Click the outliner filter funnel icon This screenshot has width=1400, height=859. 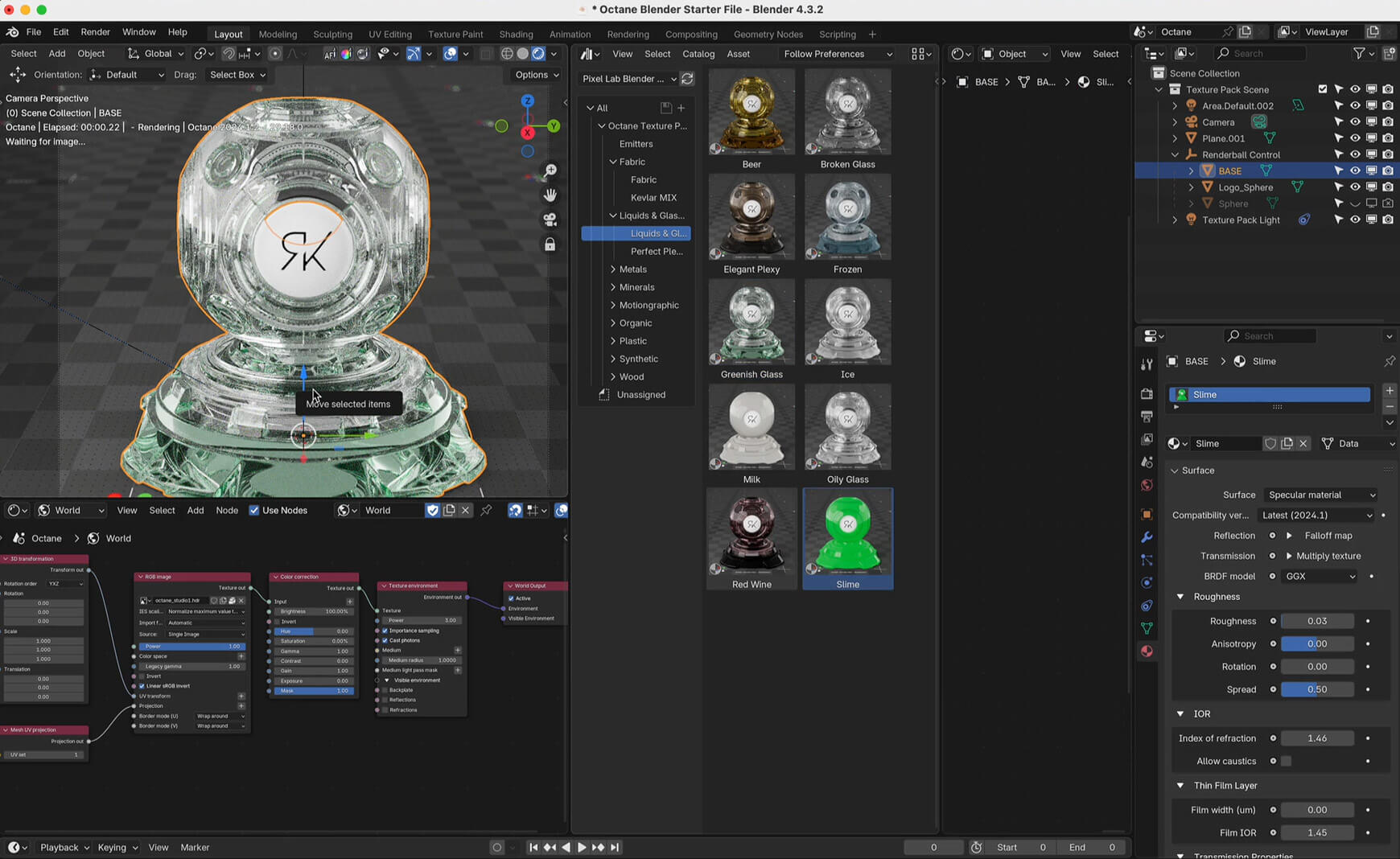coord(1359,53)
